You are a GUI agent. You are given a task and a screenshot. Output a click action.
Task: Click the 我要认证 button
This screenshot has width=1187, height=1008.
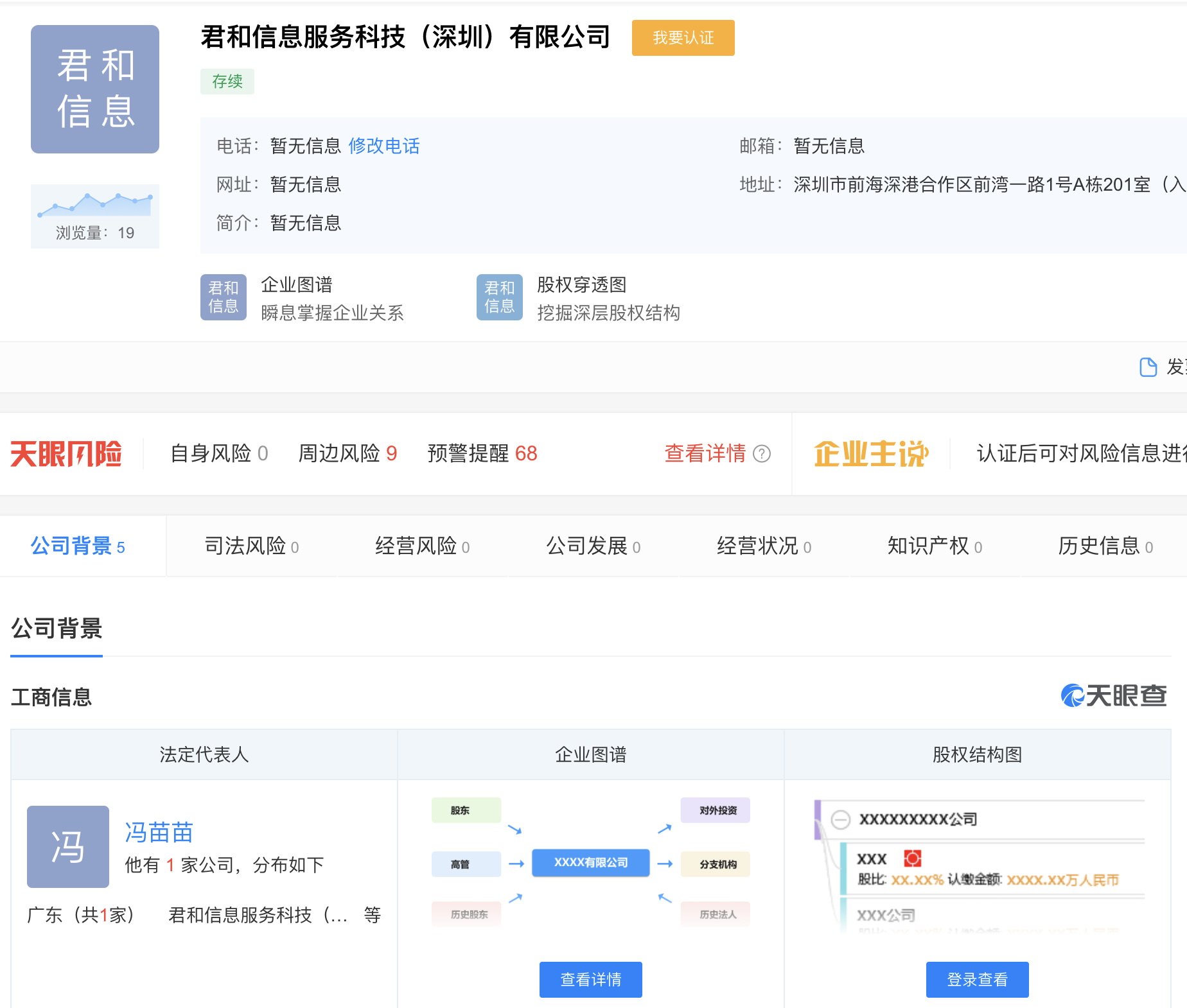tap(683, 38)
